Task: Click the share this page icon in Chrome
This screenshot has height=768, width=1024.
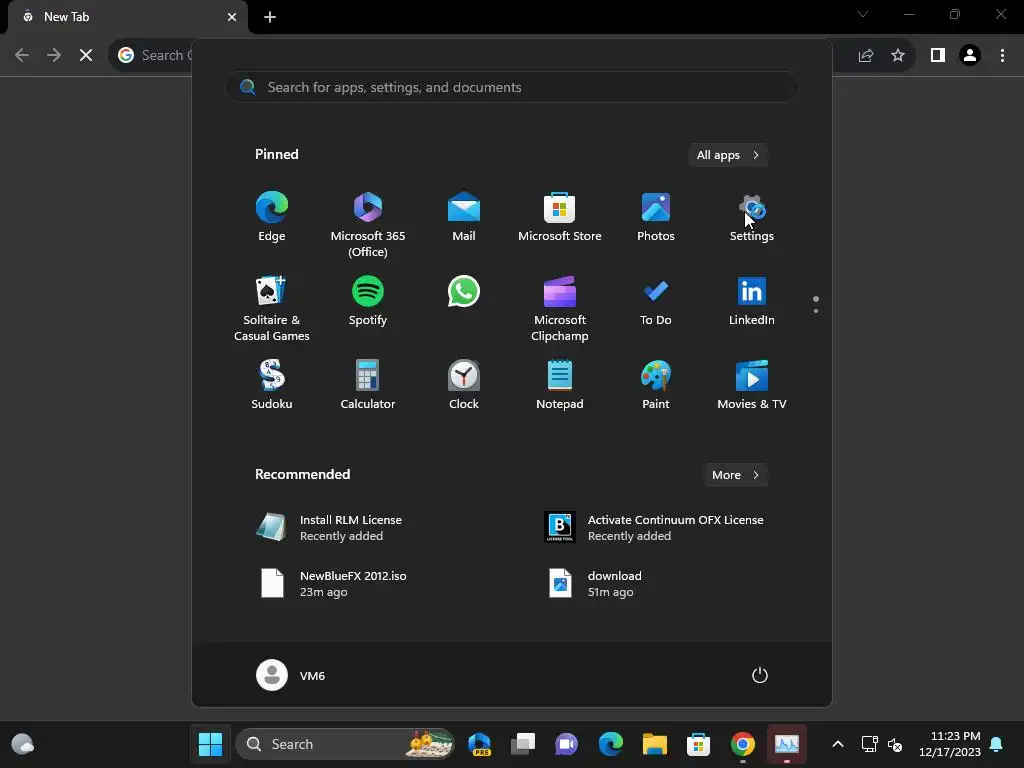Action: coord(866,56)
